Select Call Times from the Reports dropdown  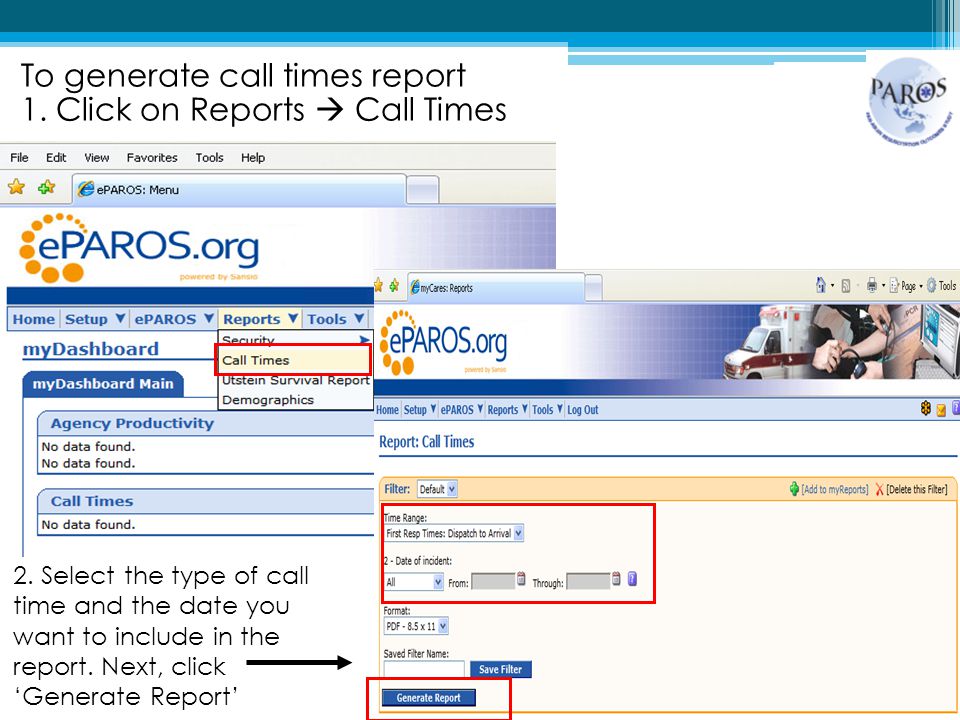[x=293, y=359]
